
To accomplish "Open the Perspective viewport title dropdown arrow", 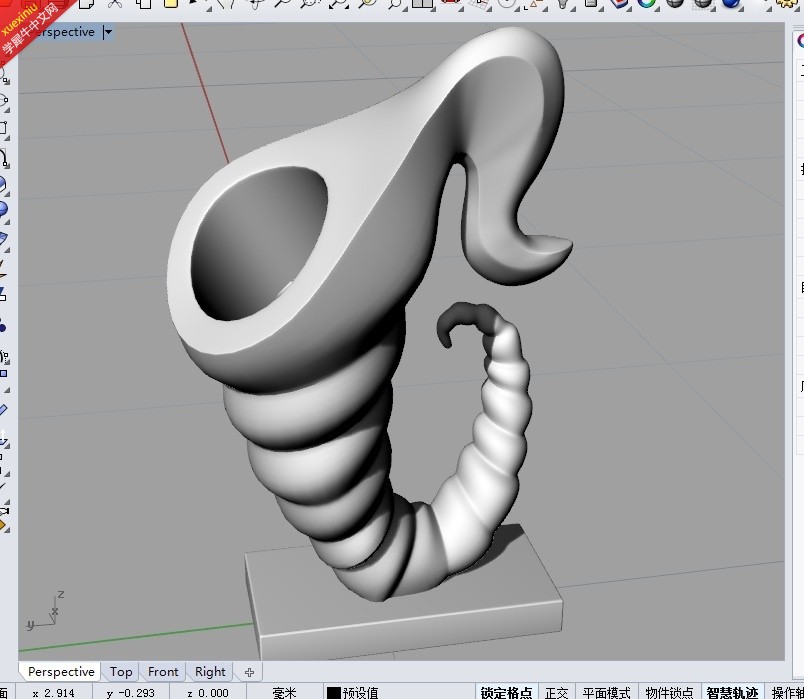I will [x=108, y=32].
